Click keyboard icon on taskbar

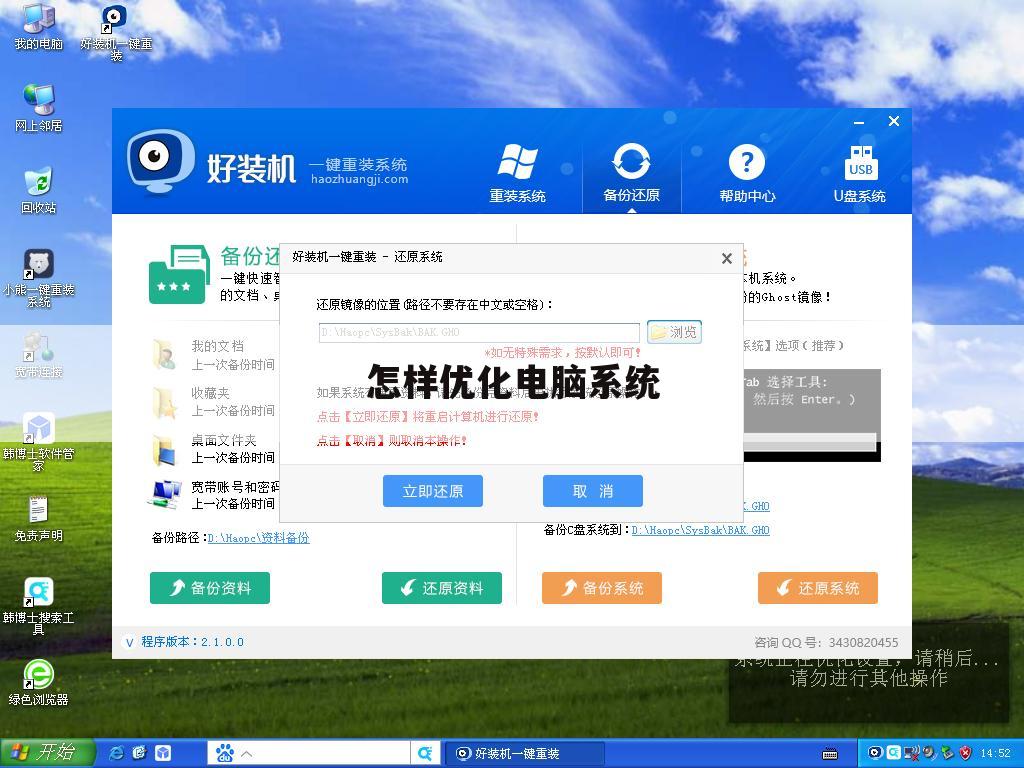(829, 754)
